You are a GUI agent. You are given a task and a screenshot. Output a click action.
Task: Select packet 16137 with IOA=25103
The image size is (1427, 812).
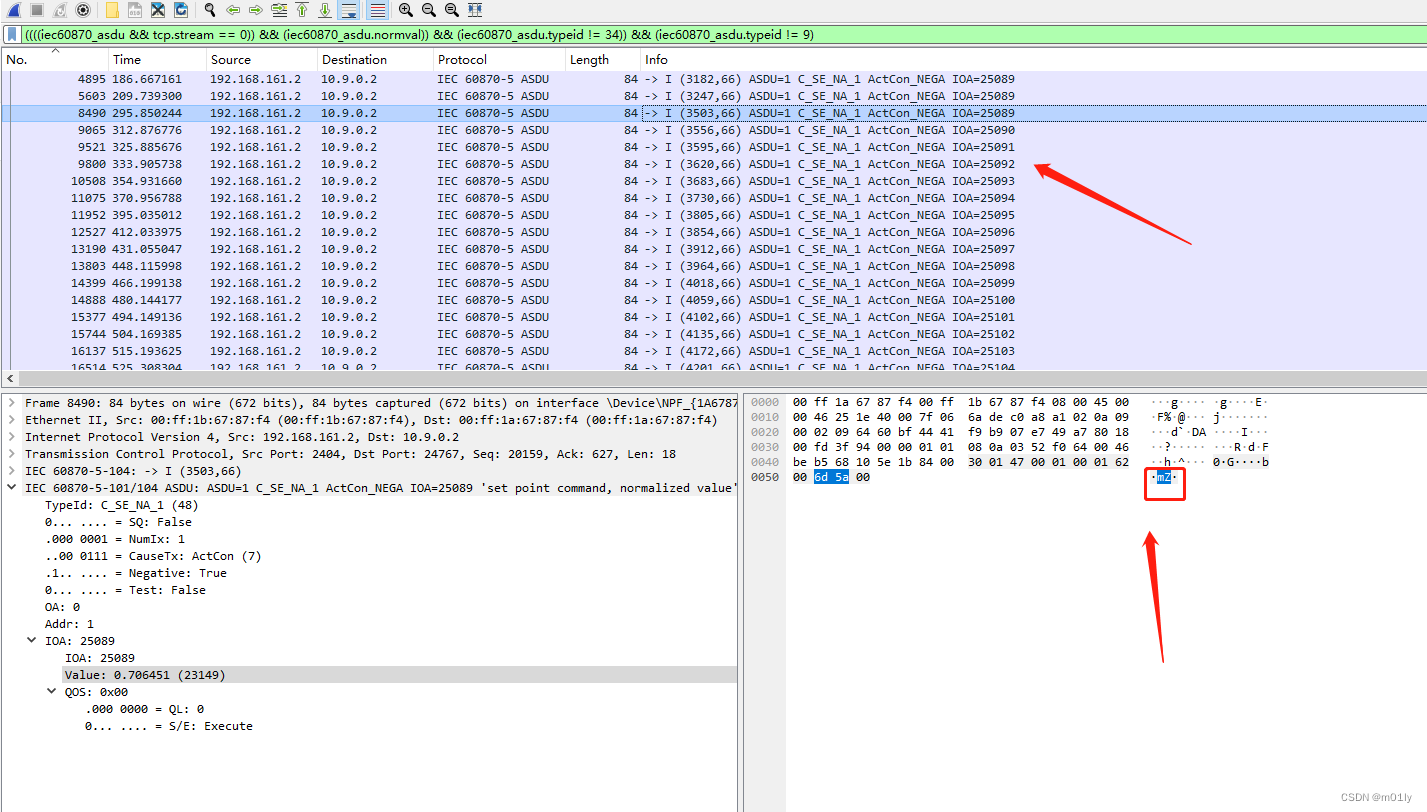pyautogui.click(x=714, y=351)
